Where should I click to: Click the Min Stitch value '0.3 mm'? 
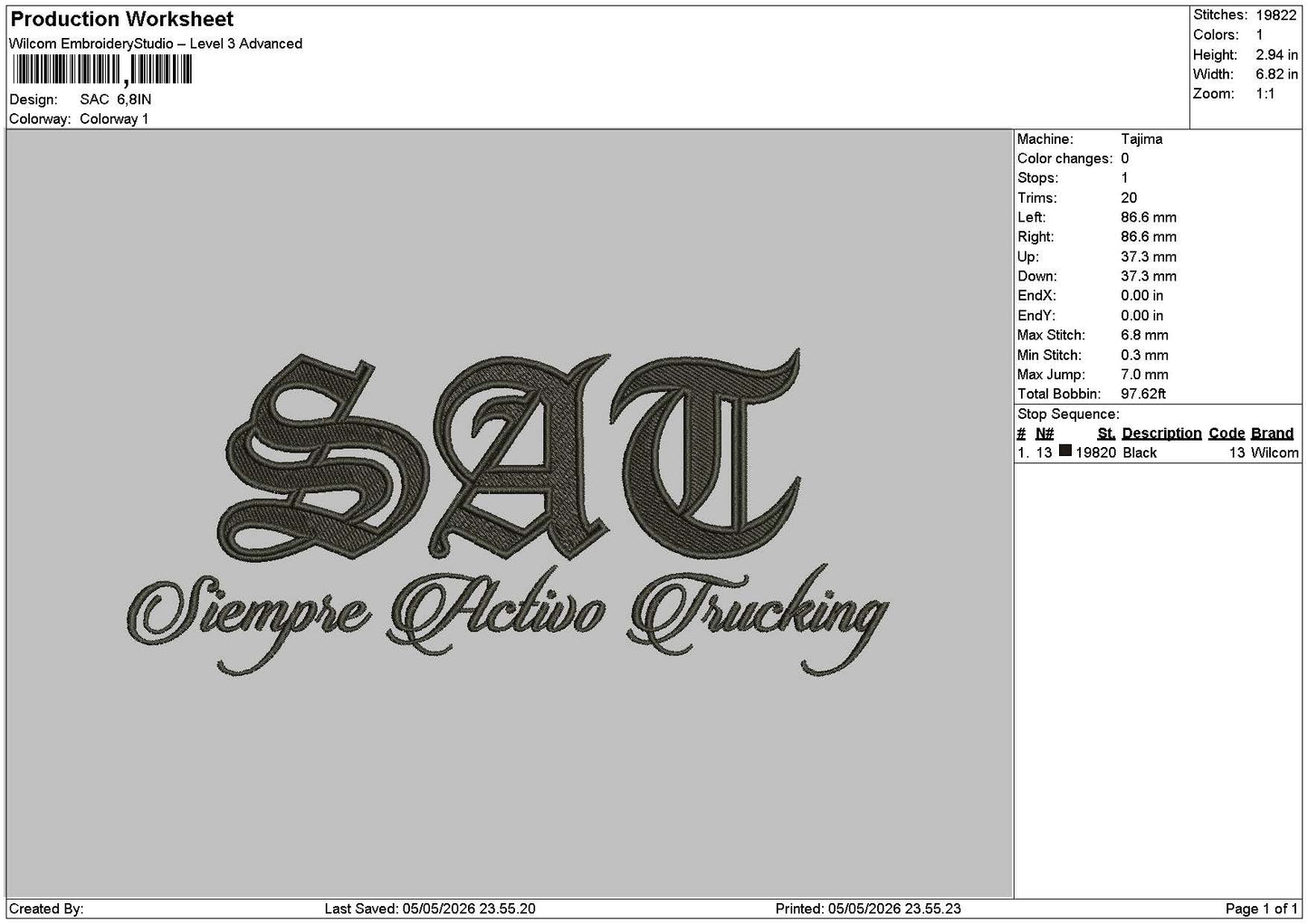coord(1144,356)
